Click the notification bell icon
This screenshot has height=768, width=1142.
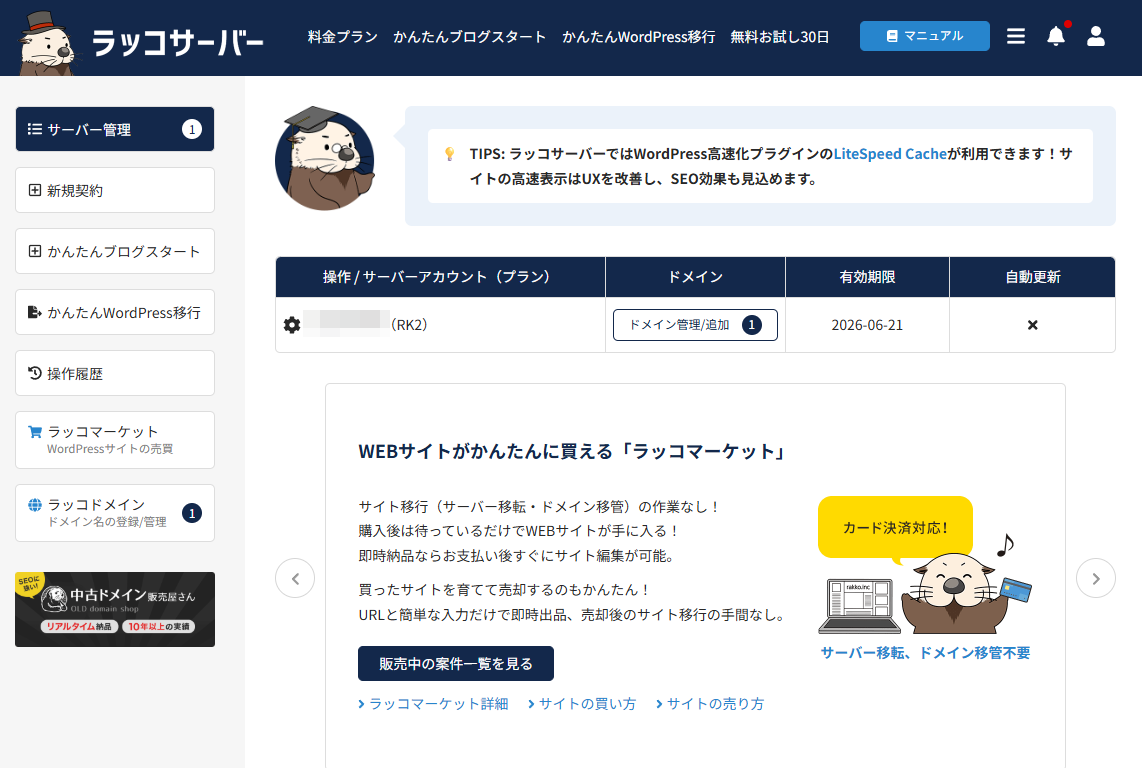1056,36
